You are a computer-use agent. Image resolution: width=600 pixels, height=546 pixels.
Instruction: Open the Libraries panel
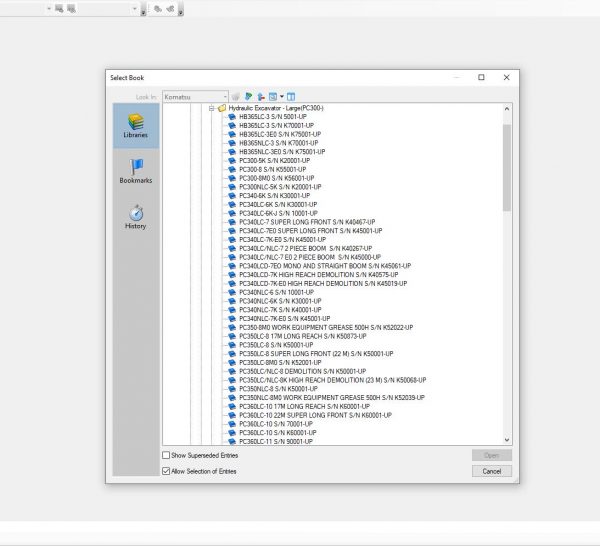point(136,126)
